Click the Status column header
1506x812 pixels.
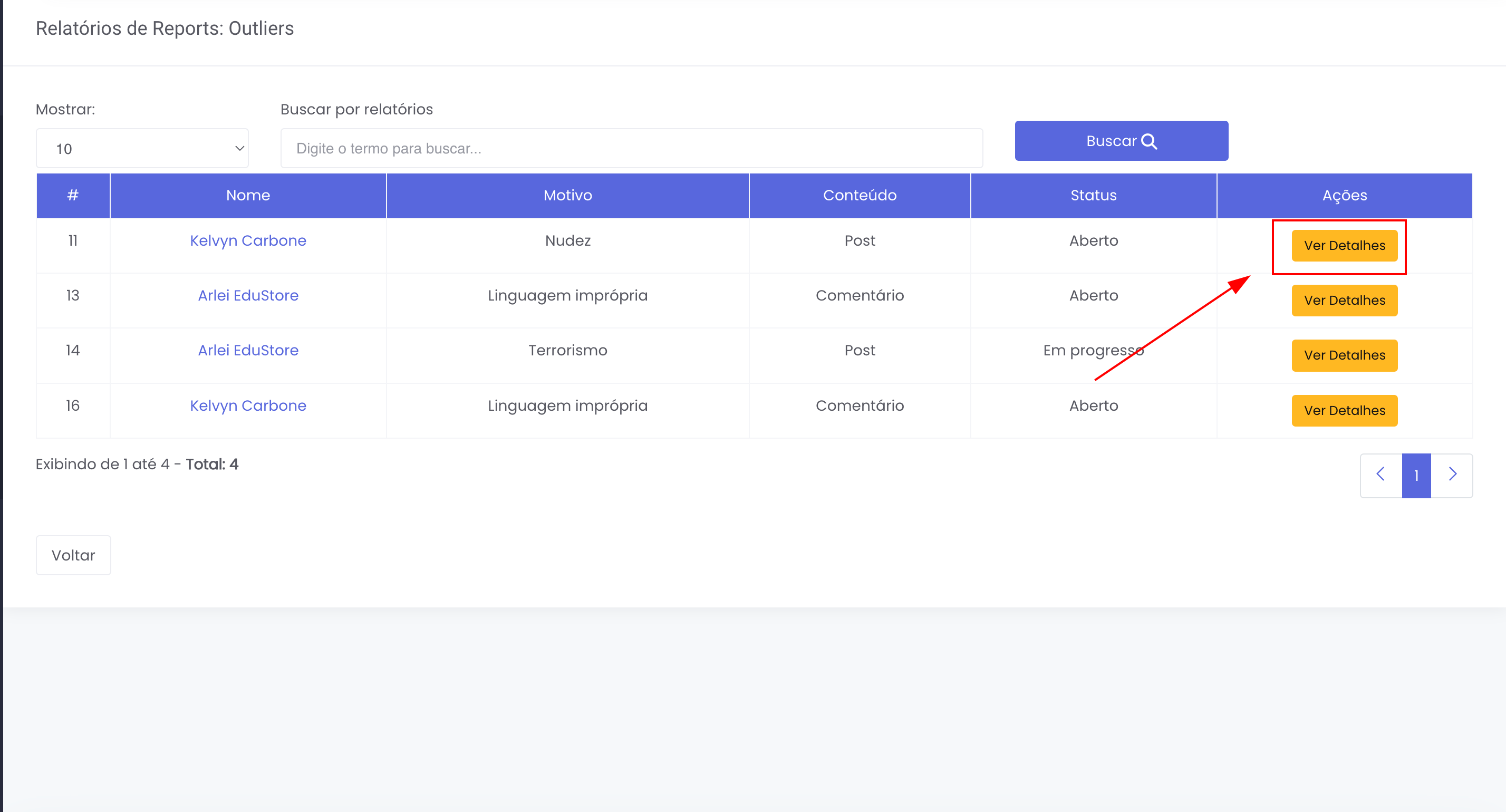[1093, 195]
